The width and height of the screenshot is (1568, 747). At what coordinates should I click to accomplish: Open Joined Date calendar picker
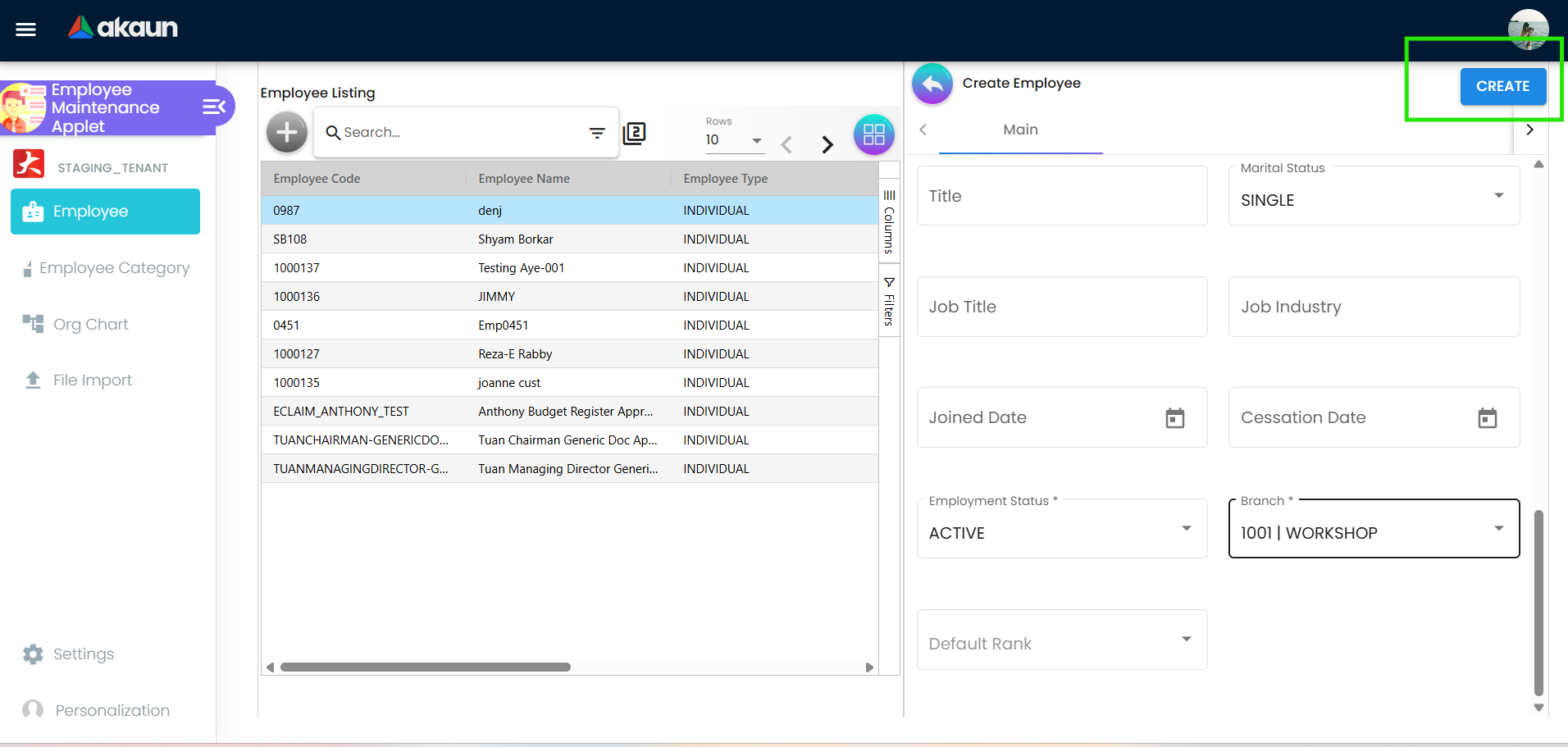(x=1174, y=418)
